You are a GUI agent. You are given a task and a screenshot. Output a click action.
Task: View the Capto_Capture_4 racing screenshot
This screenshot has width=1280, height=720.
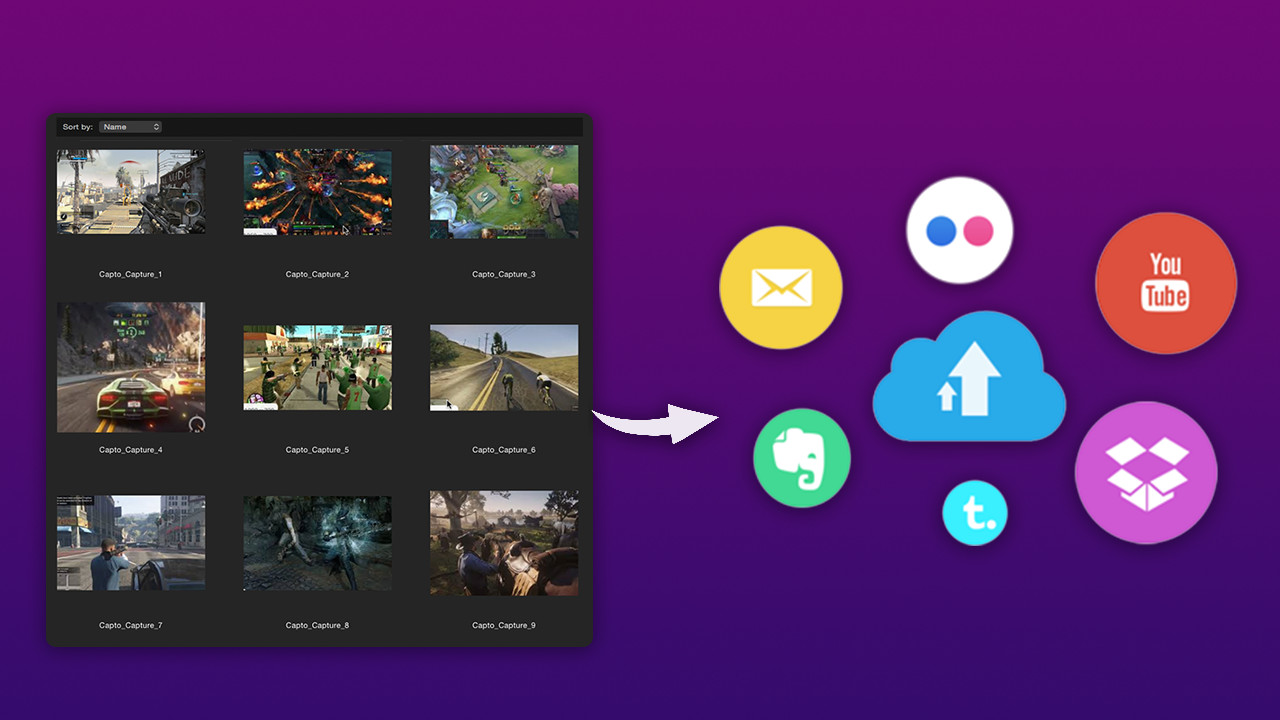[131, 367]
